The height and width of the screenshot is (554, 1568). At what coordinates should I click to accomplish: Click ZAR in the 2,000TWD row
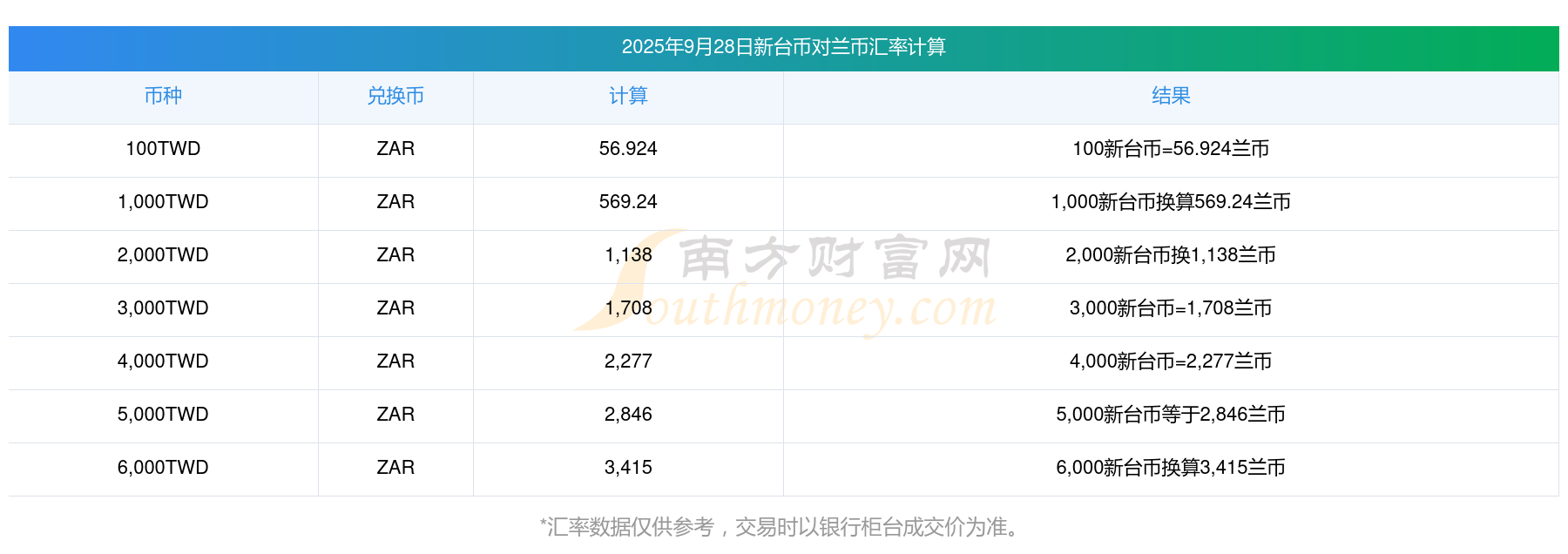(x=395, y=255)
